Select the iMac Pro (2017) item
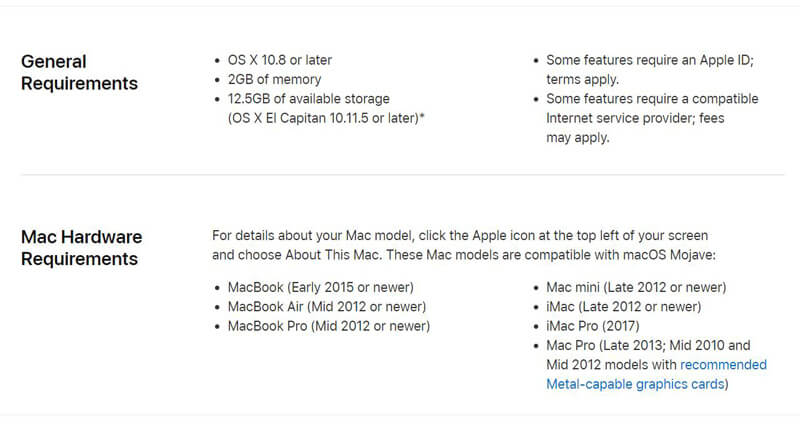This screenshot has width=800, height=424. pos(592,326)
